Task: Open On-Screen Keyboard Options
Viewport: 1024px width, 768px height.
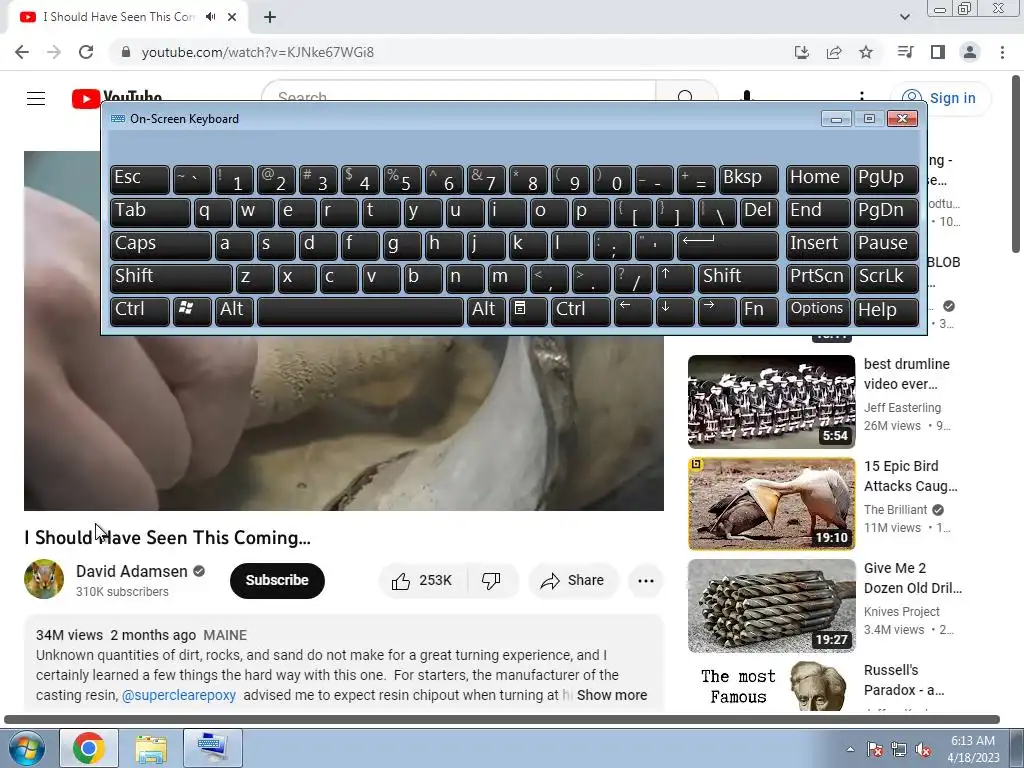Action: (818, 310)
